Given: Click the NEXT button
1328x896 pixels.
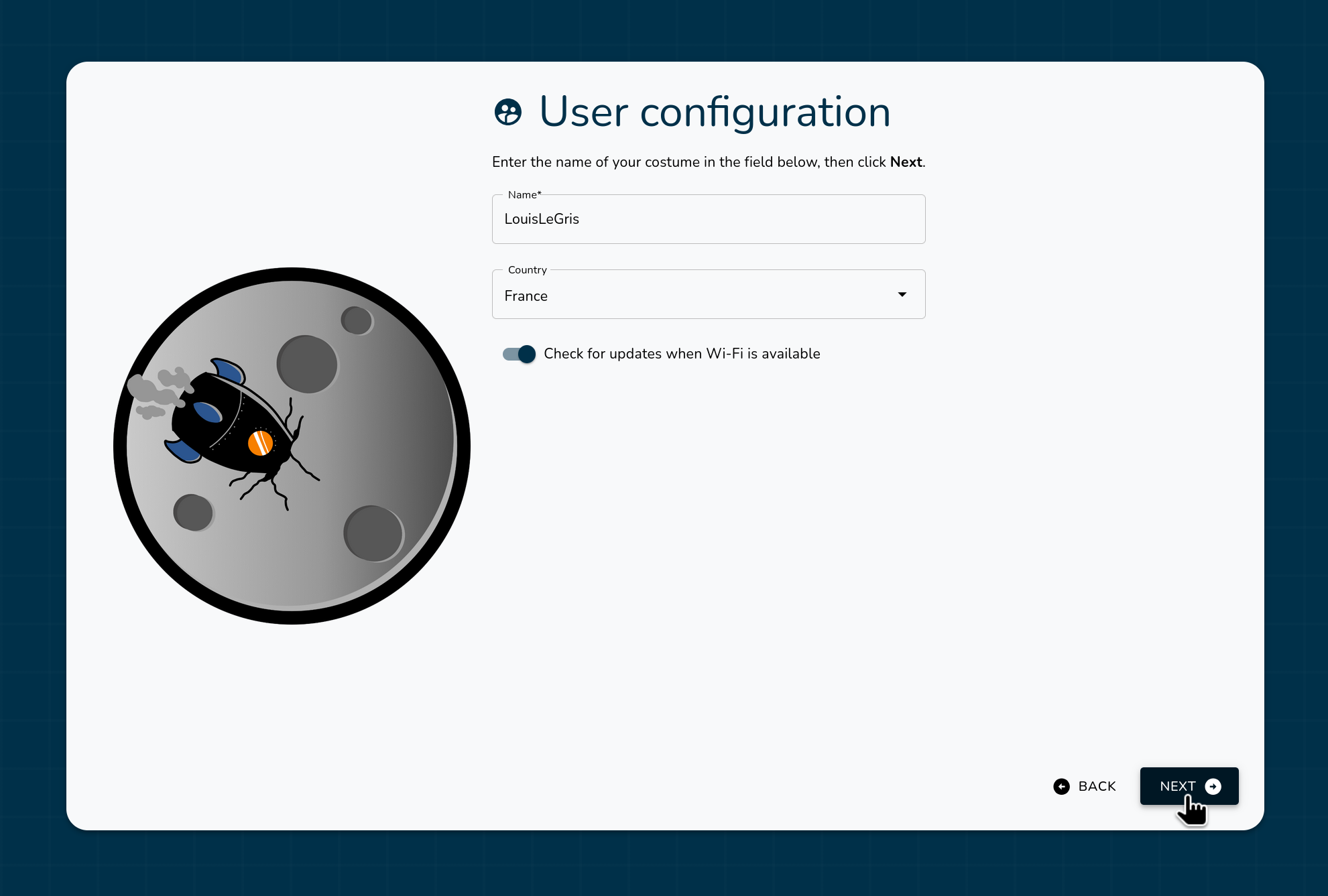Looking at the screenshot, I should (x=1189, y=786).
